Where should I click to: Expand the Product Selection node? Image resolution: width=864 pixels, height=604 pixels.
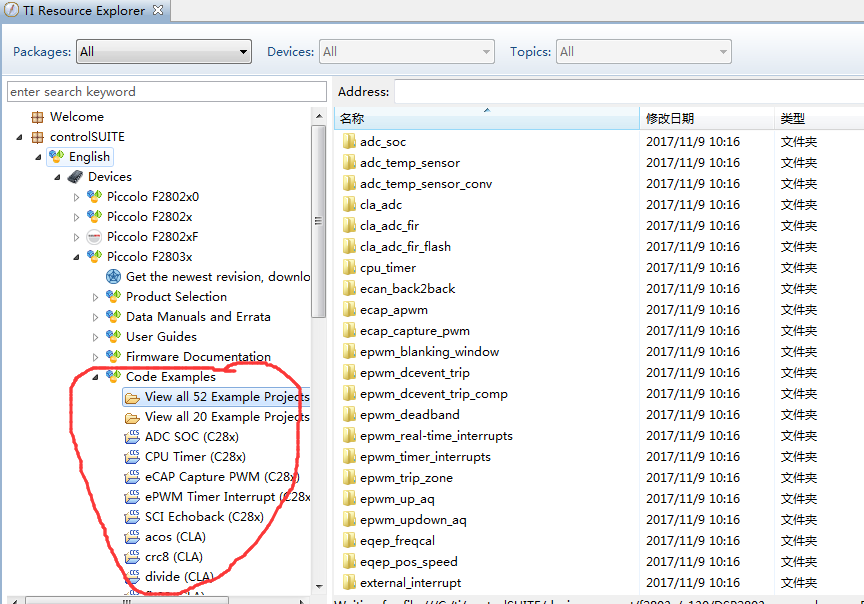point(95,297)
